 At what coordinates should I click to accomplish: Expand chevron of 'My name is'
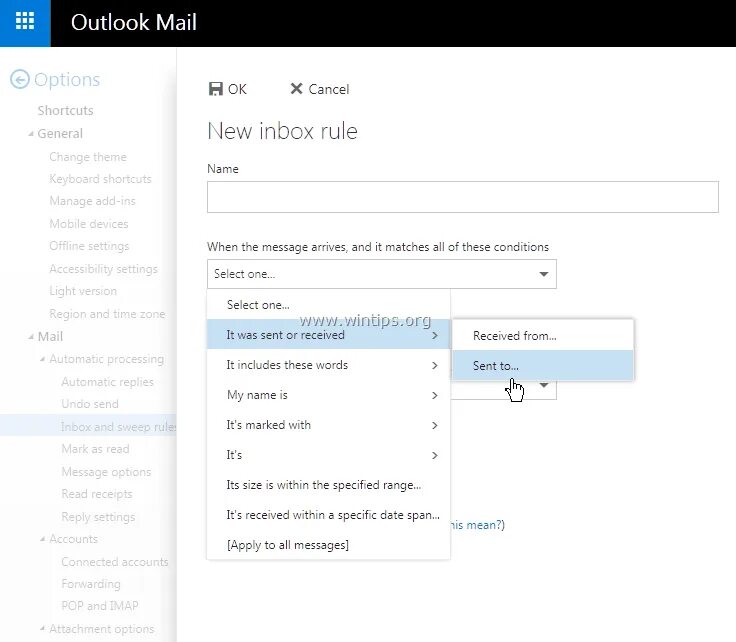click(435, 395)
